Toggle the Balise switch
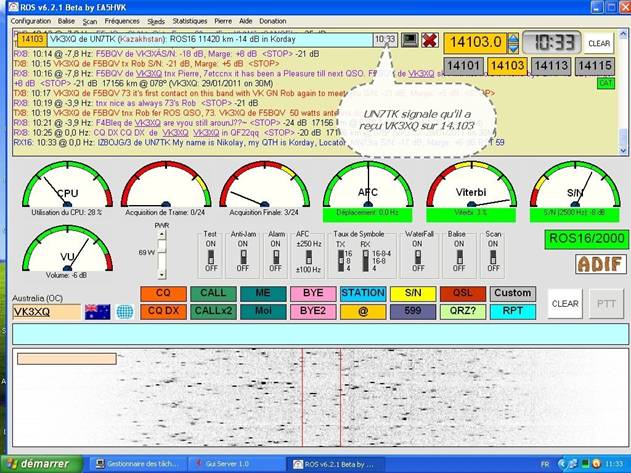 459,257
